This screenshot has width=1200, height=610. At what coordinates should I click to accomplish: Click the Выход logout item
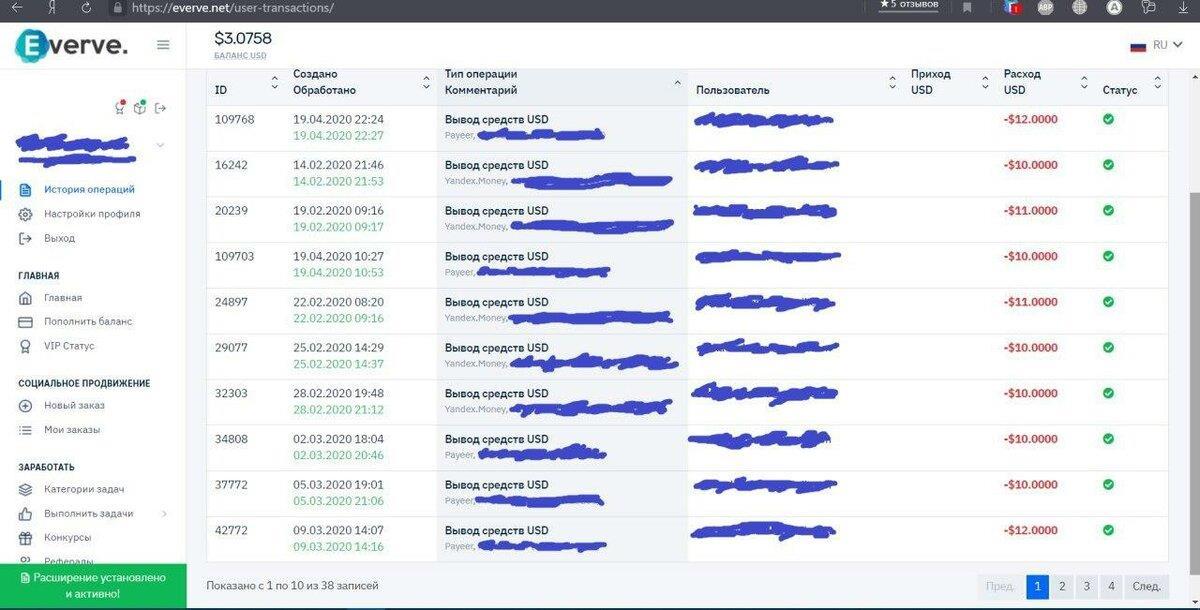[59, 238]
